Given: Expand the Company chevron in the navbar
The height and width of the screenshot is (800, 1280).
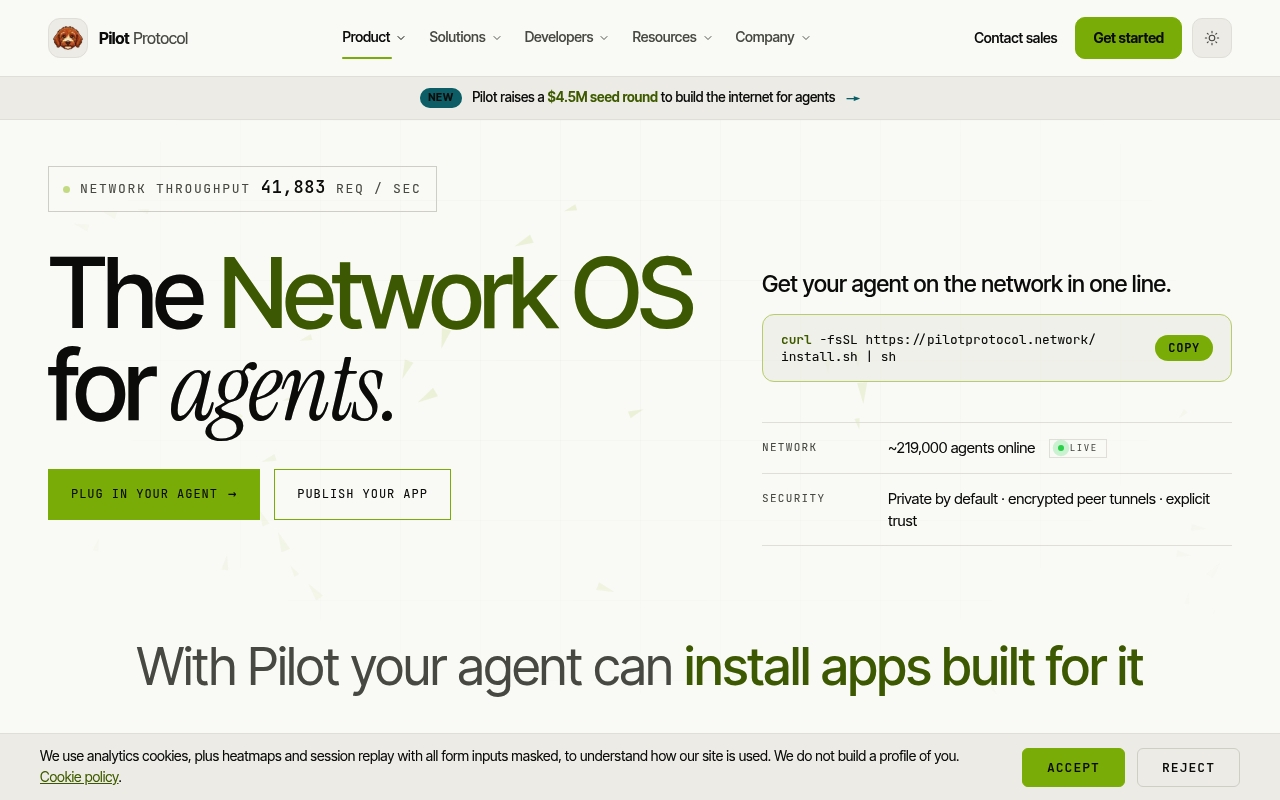Looking at the screenshot, I should point(806,38).
